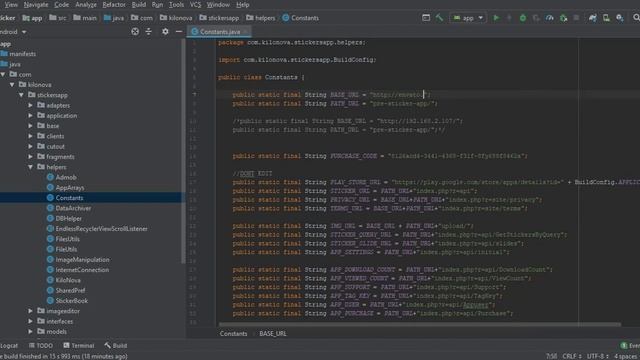Click the CRLF line separator status item
640x360 pixels.
coord(571,356)
